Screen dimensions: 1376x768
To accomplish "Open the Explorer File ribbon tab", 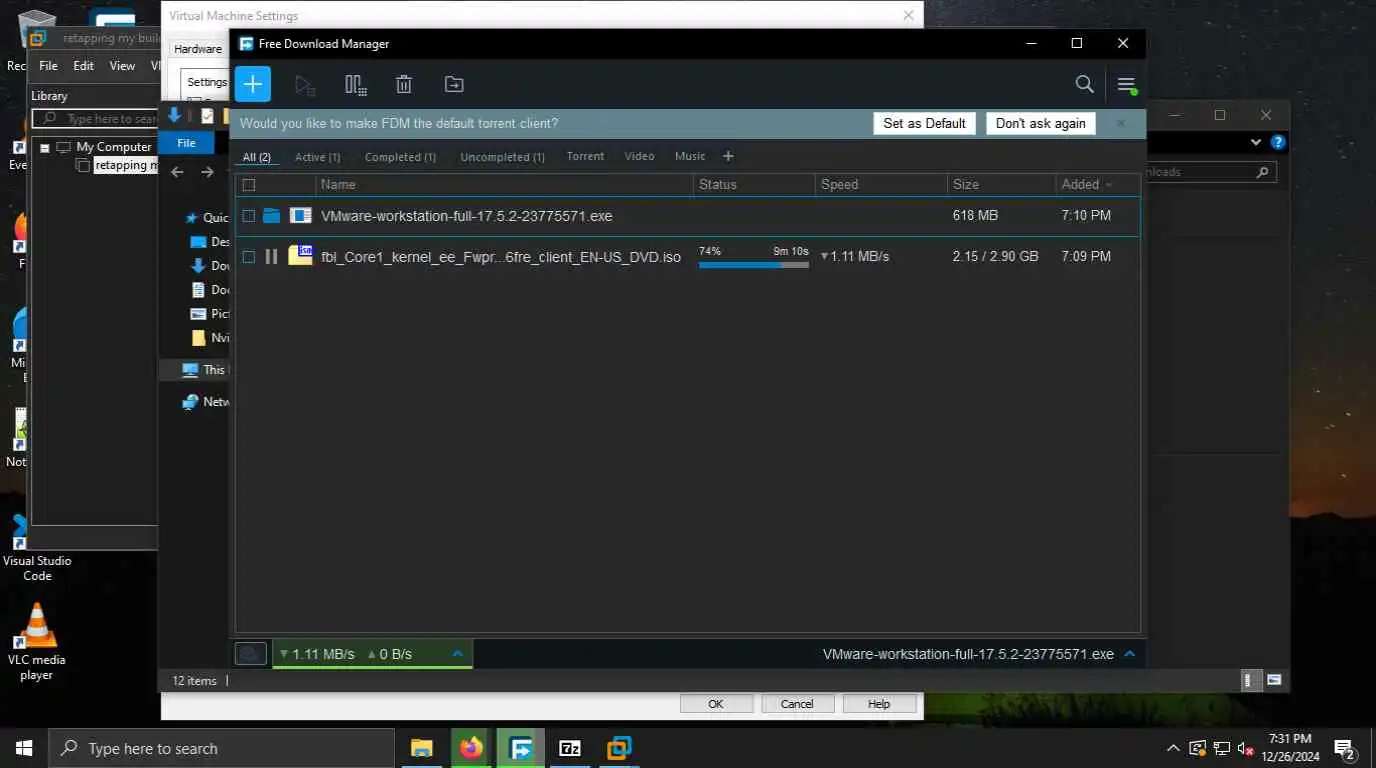I will 186,143.
